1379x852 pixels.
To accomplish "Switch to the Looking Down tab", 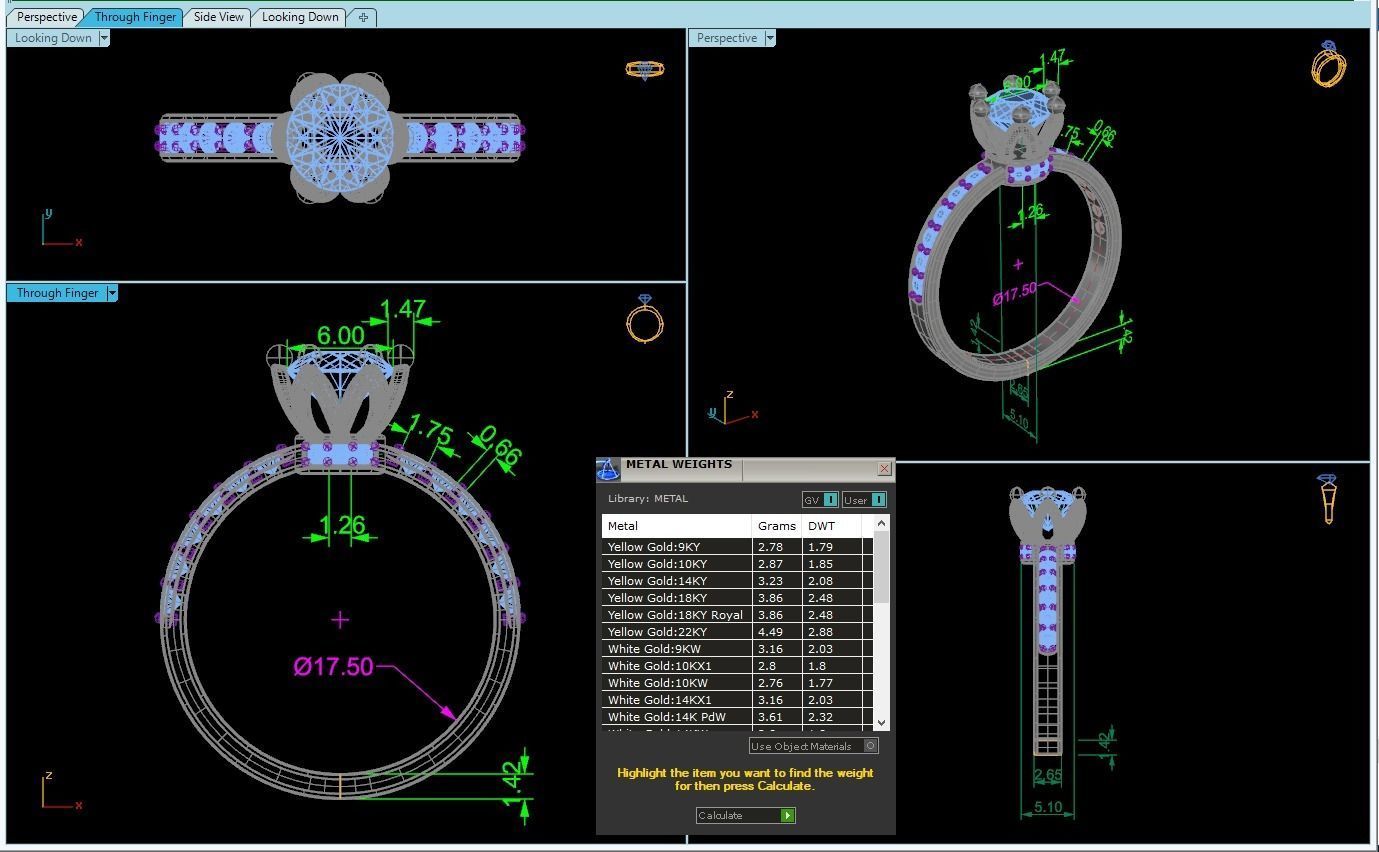I will point(300,17).
